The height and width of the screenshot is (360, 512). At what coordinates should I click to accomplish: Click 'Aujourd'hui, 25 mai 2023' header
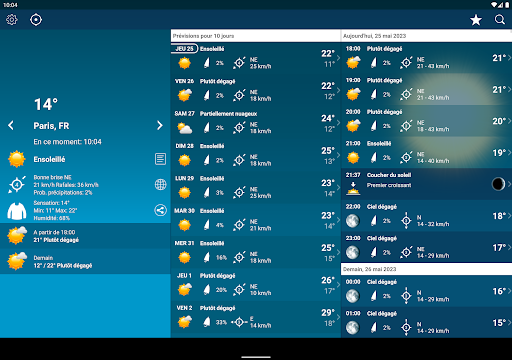pos(374,36)
